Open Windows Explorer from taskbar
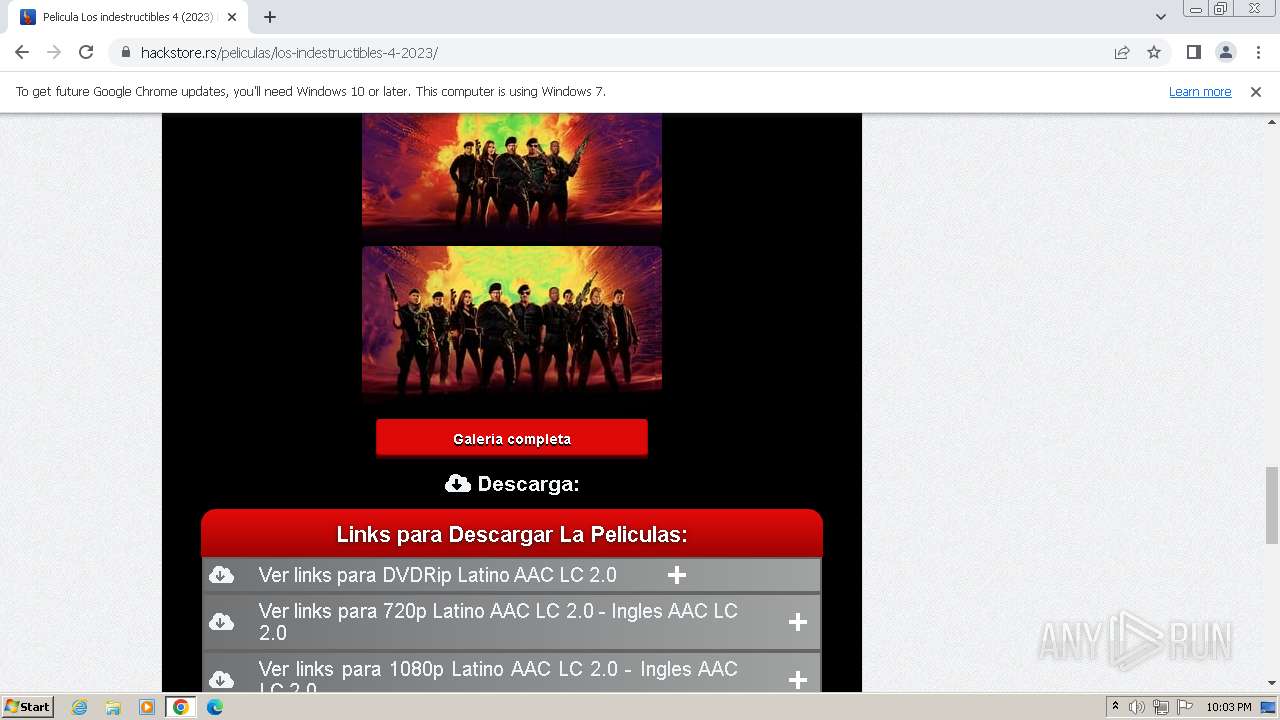 113,707
